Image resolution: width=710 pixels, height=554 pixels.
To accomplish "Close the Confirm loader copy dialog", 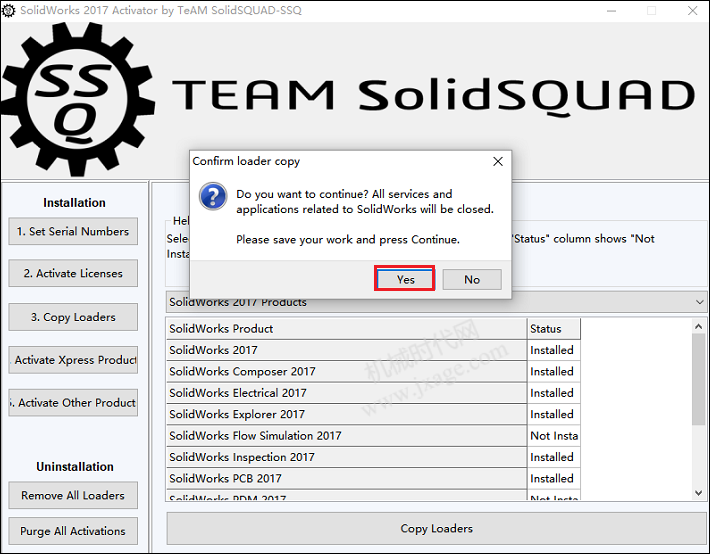I will click(x=498, y=161).
